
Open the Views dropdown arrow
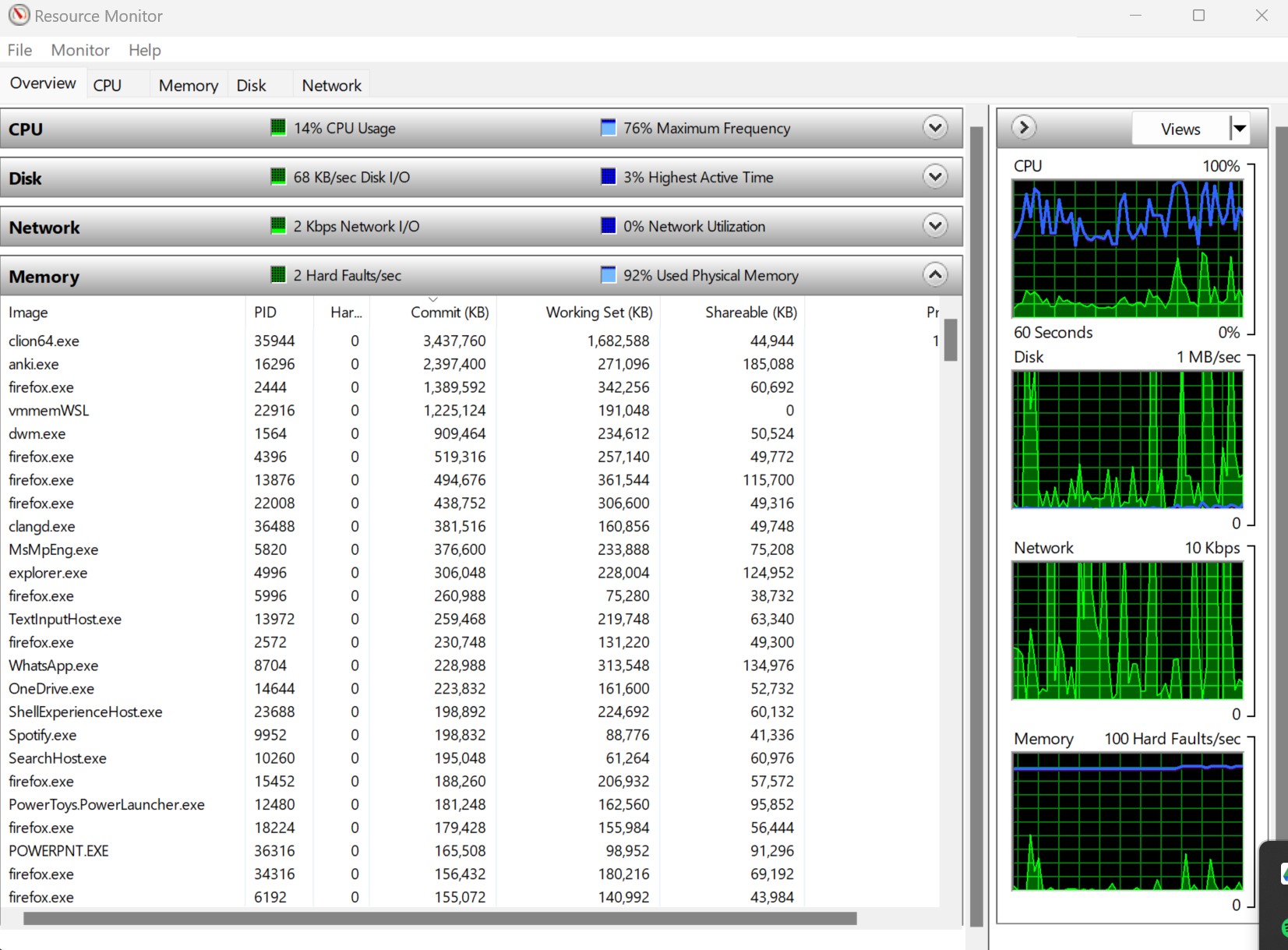click(1240, 129)
